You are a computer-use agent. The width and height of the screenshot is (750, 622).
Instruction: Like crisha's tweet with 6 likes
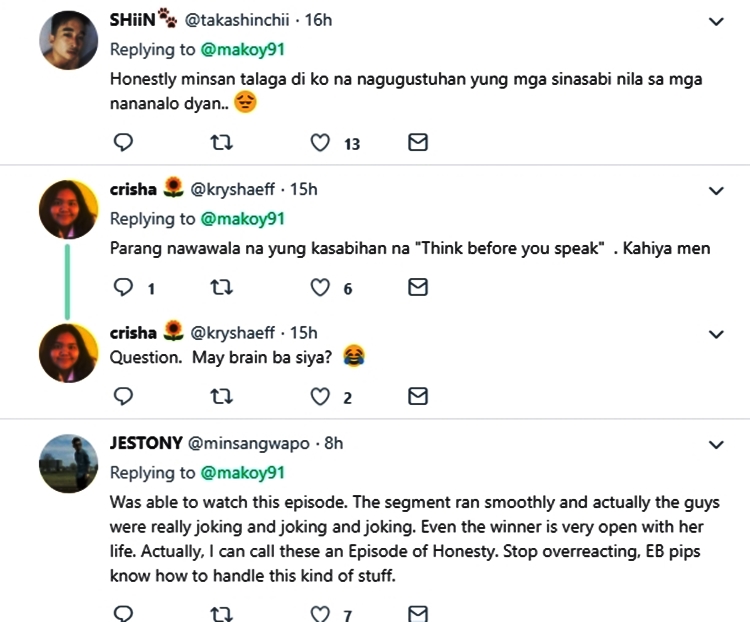pyautogui.click(x=320, y=288)
